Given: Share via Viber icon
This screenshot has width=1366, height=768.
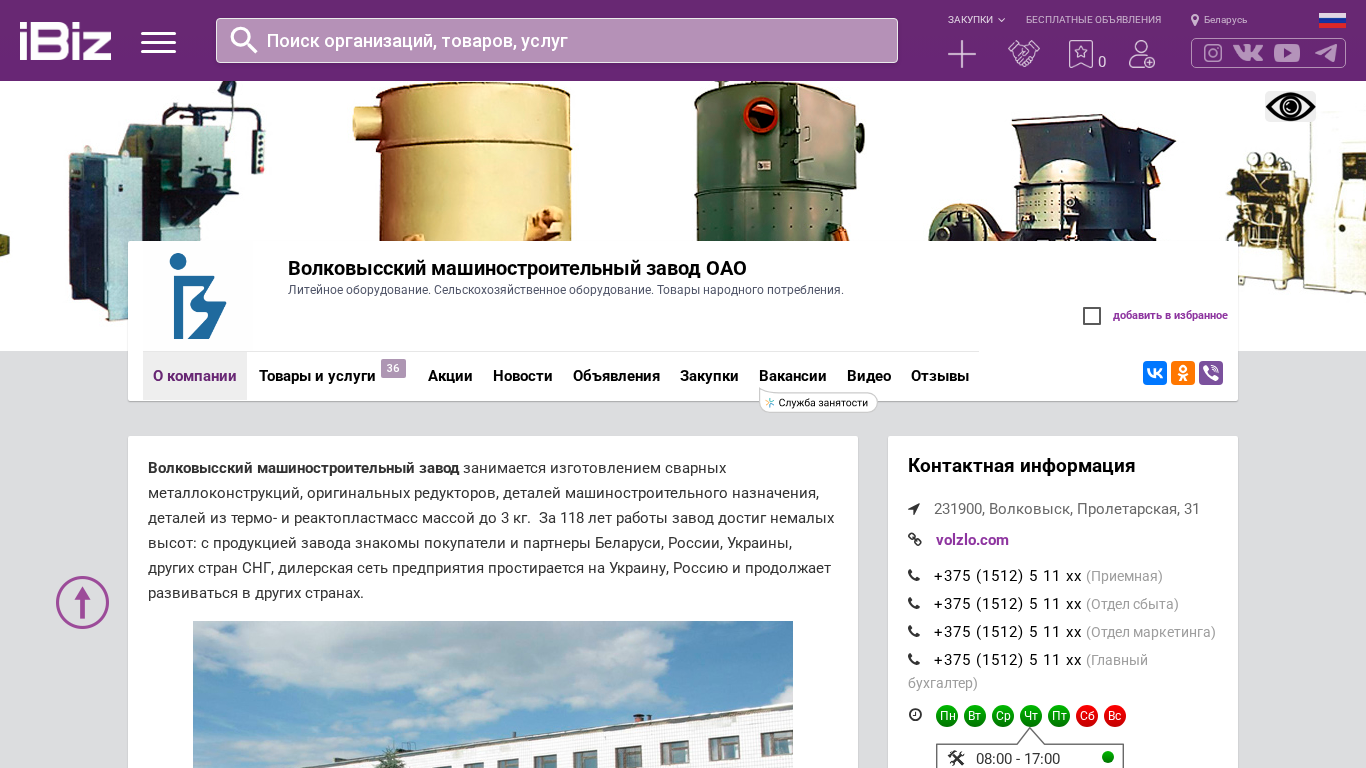Looking at the screenshot, I should click(x=1211, y=373).
